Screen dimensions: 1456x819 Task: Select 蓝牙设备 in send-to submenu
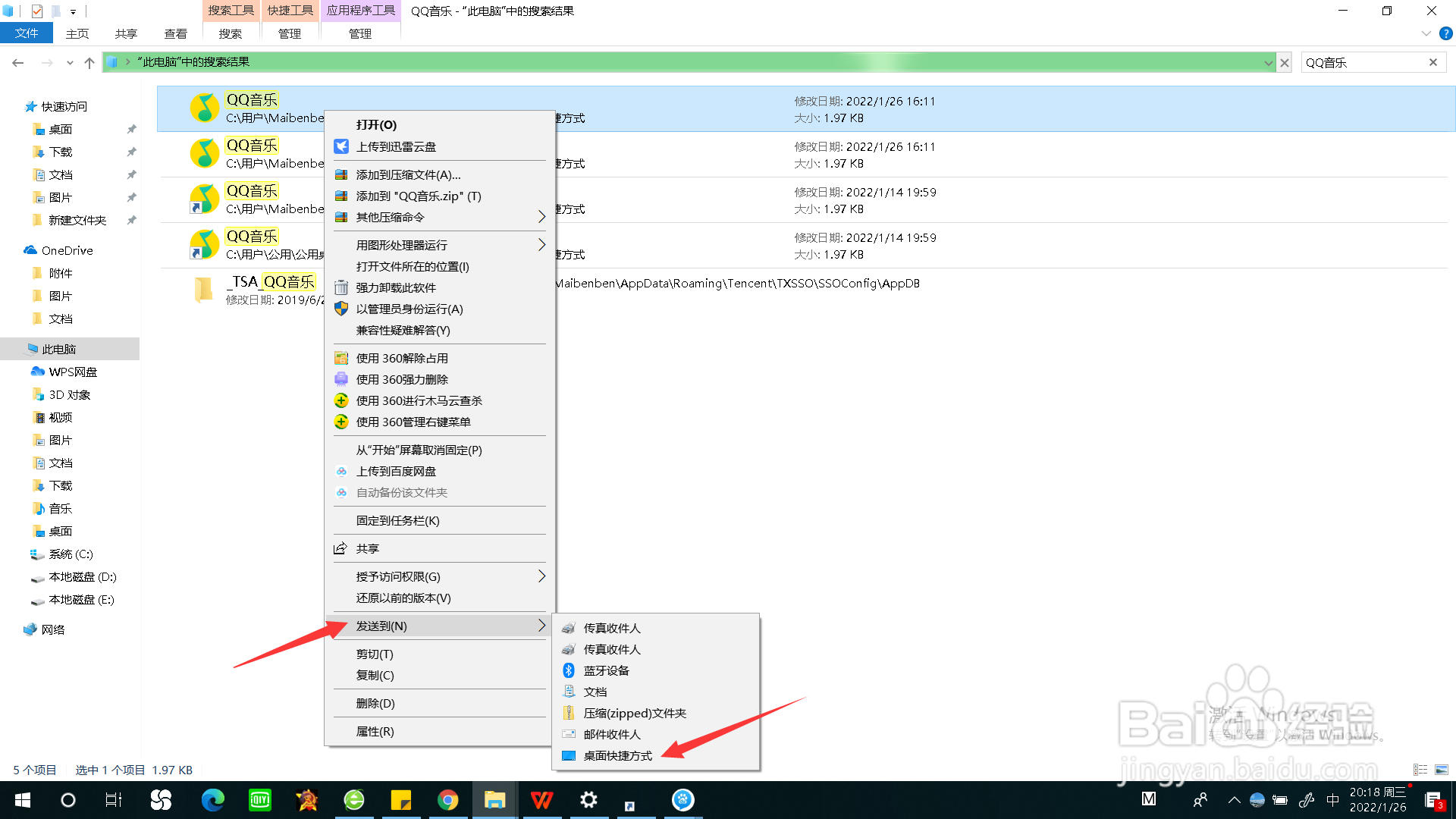[656, 670]
